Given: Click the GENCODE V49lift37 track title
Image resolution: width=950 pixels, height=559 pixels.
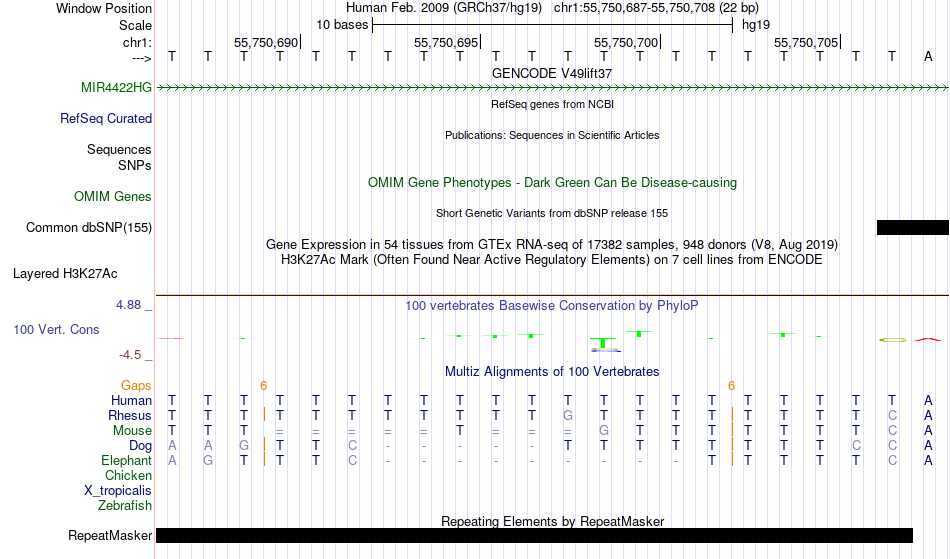Looking at the screenshot, I should [x=552, y=73].
